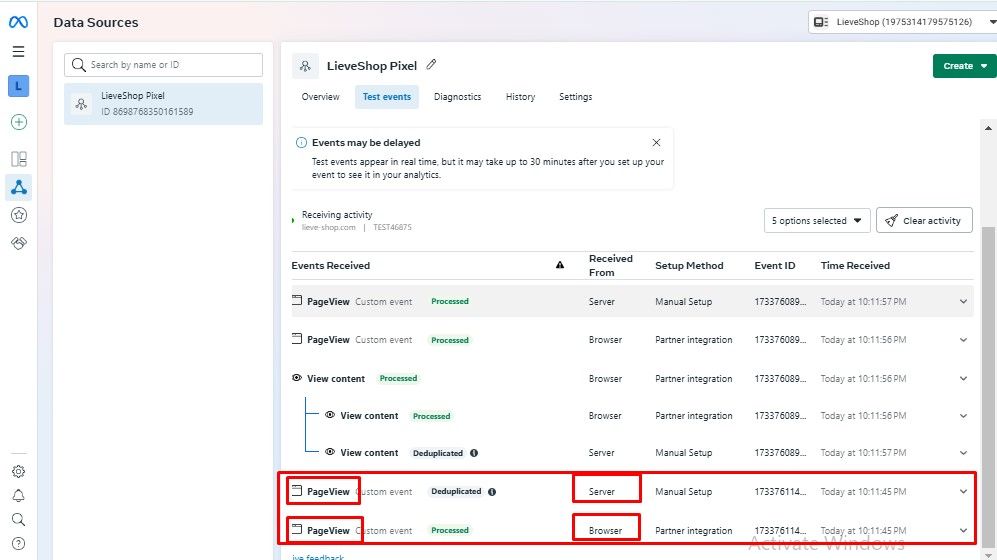Click eye icon of parent View content row
997x560 pixels.
point(296,378)
